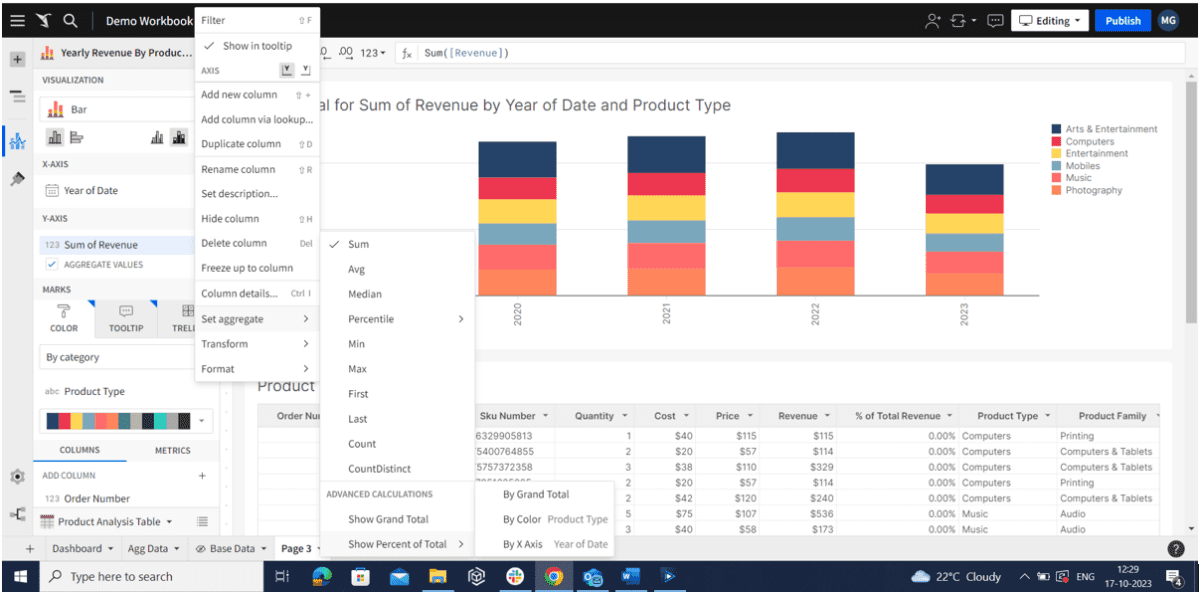Open the Editing mode dropdown

1049,19
